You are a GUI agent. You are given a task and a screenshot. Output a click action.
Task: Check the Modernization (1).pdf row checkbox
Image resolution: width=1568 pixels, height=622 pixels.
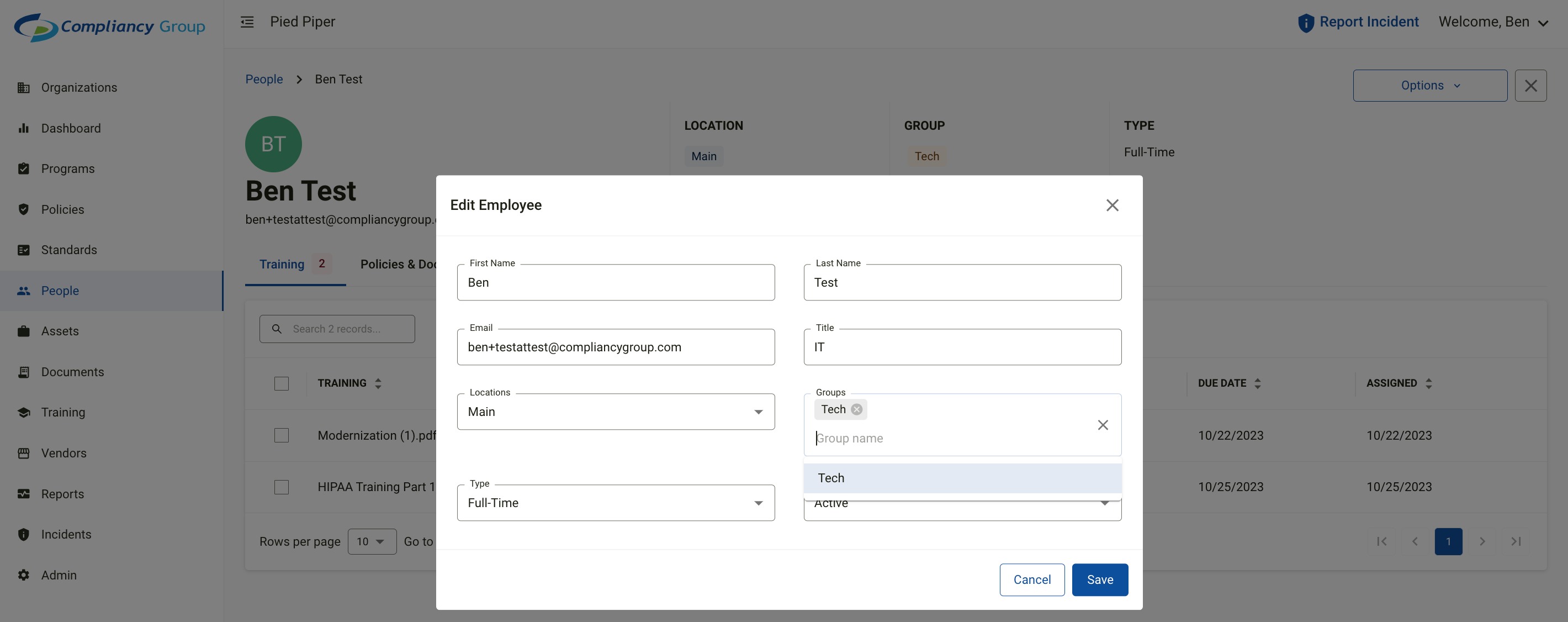pyautogui.click(x=281, y=436)
